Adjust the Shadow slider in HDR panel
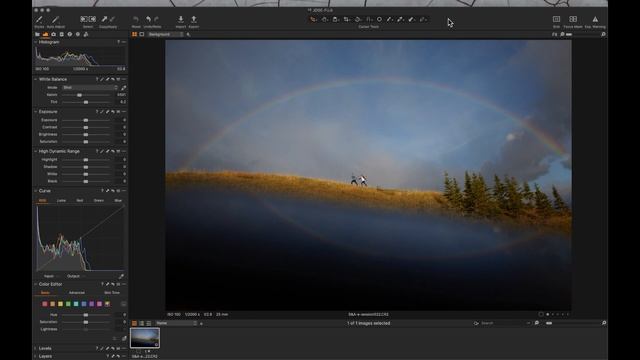The height and width of the screenshot is (360, 640). click(x=86, y=167)
